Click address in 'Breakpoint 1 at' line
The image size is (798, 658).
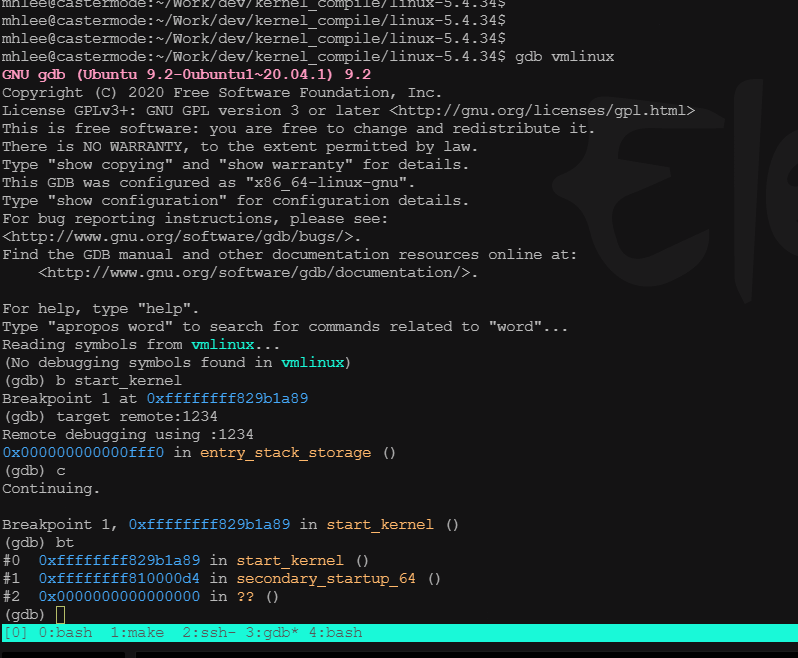(x=227, y=398)
